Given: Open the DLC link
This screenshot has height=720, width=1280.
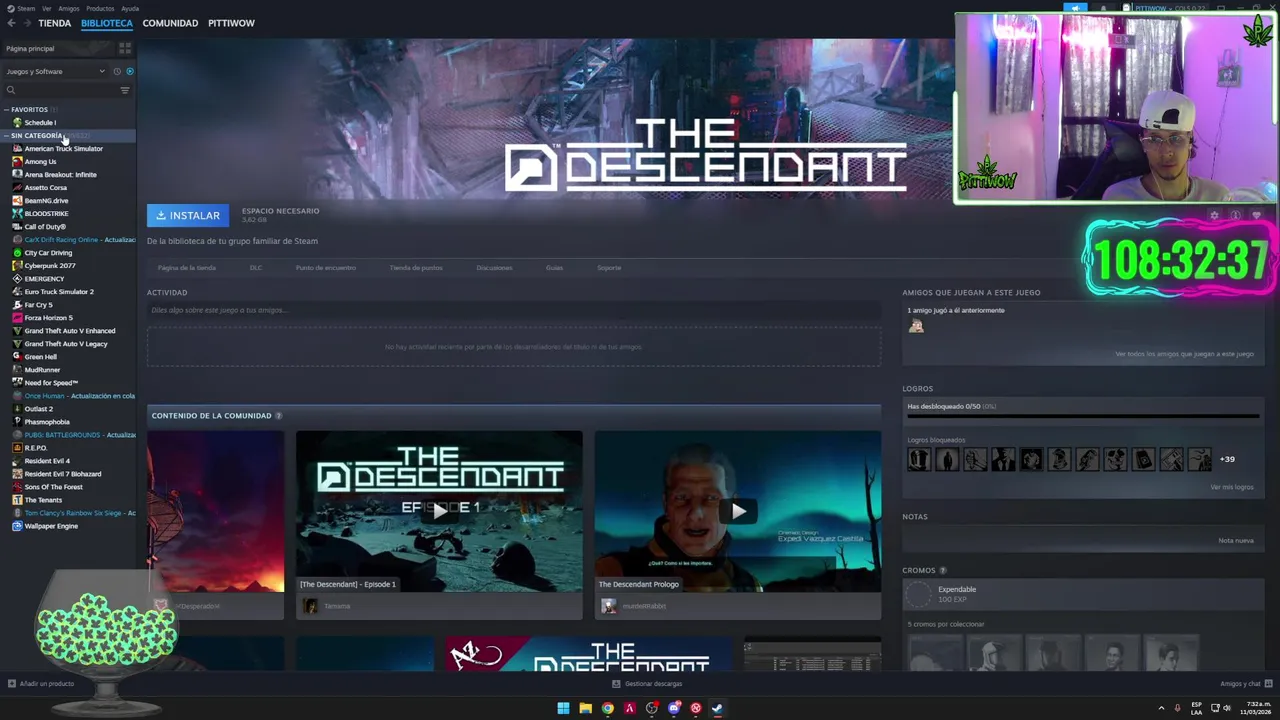Looking at the screenshot, I should tap(256, 268).
